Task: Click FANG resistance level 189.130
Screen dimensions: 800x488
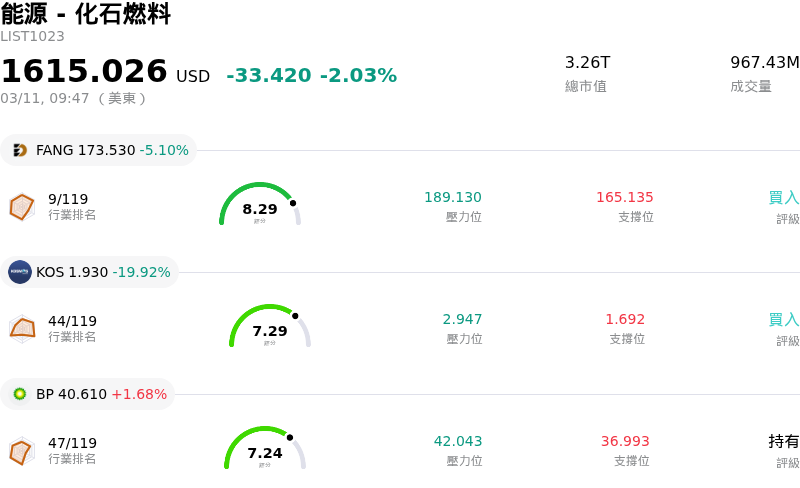Action: pos(453,197)
